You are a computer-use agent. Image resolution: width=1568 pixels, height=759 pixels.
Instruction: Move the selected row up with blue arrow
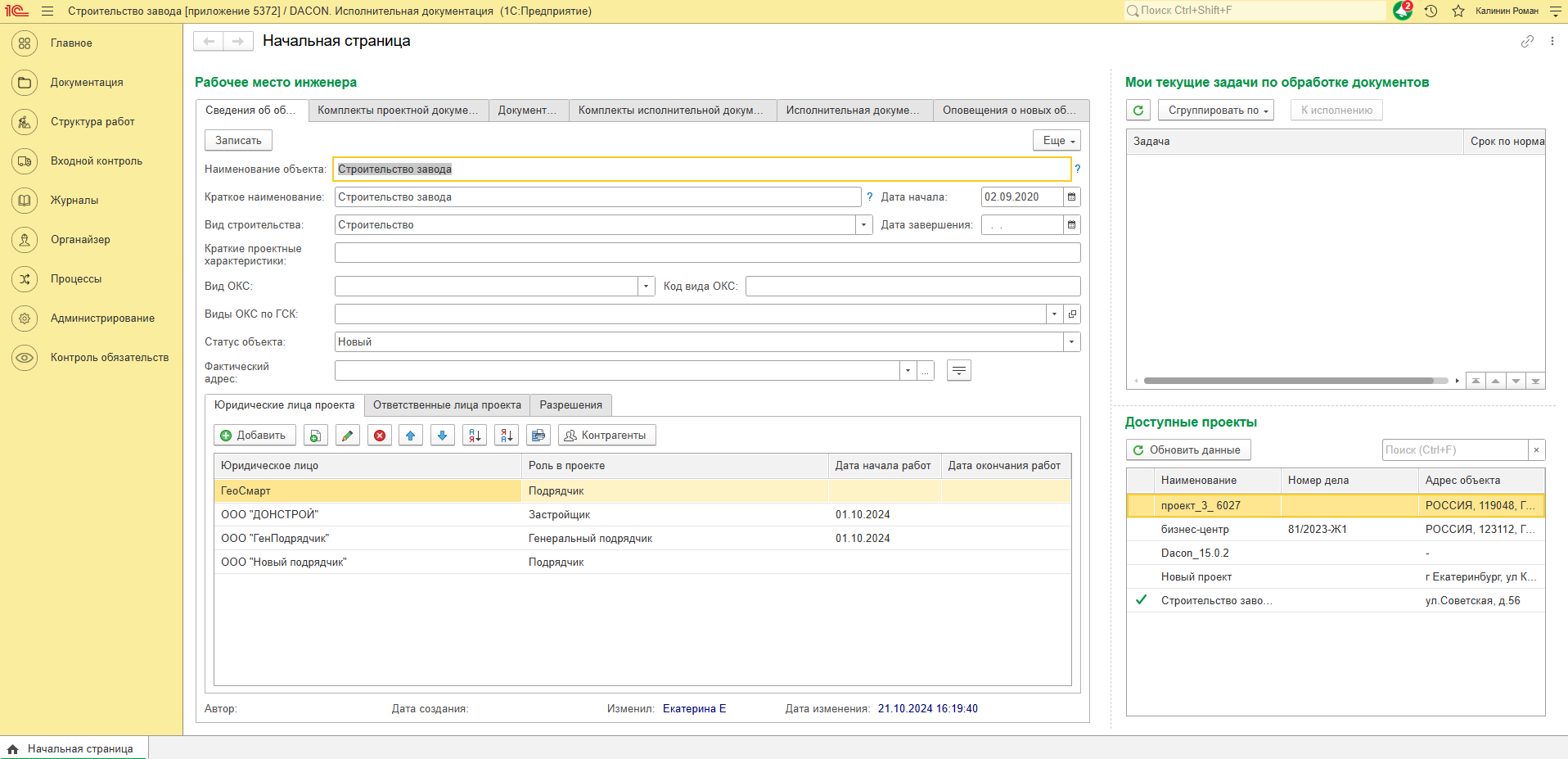pos(411,436)
